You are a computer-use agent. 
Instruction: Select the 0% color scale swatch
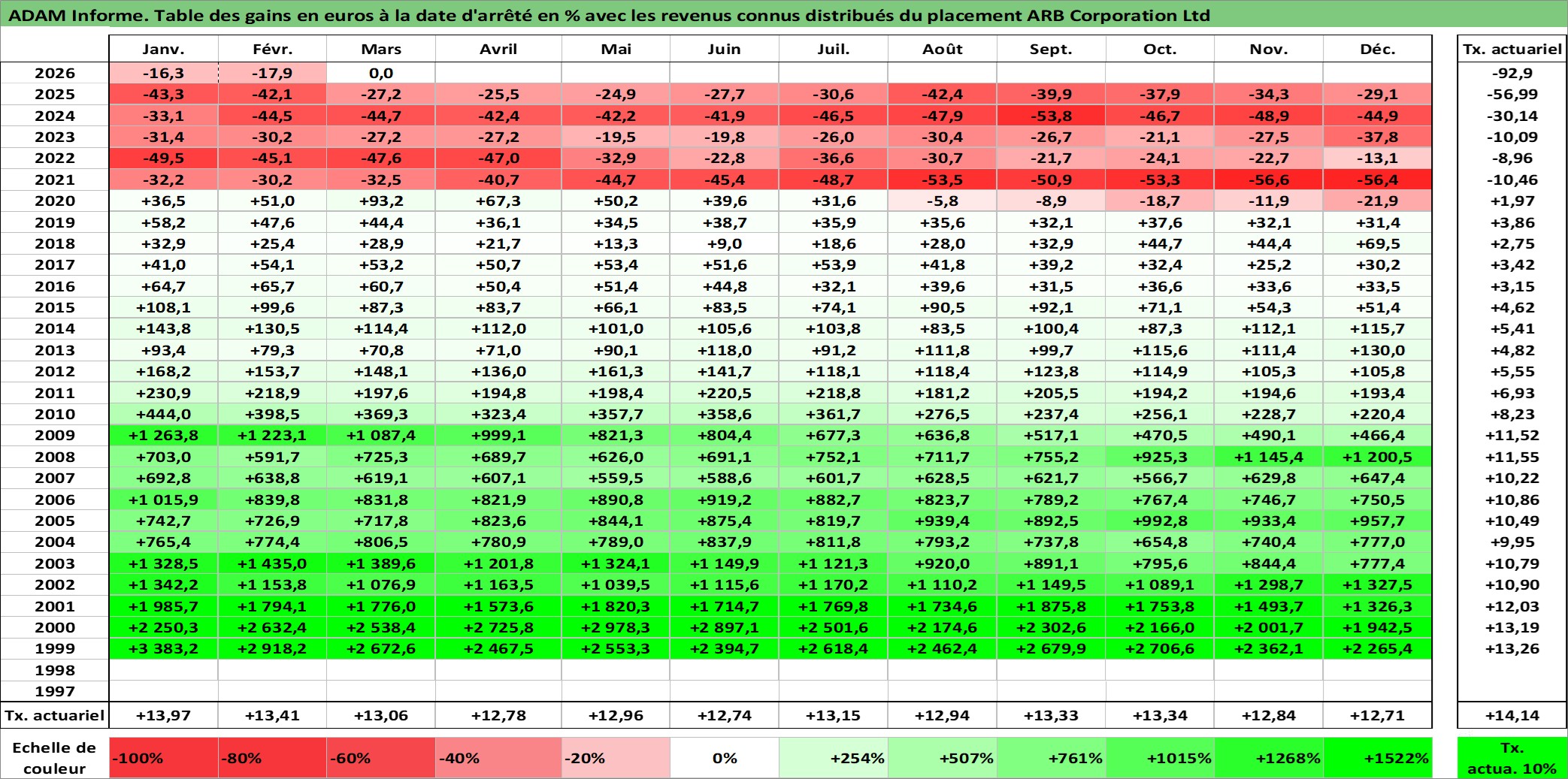pos(725,758)
